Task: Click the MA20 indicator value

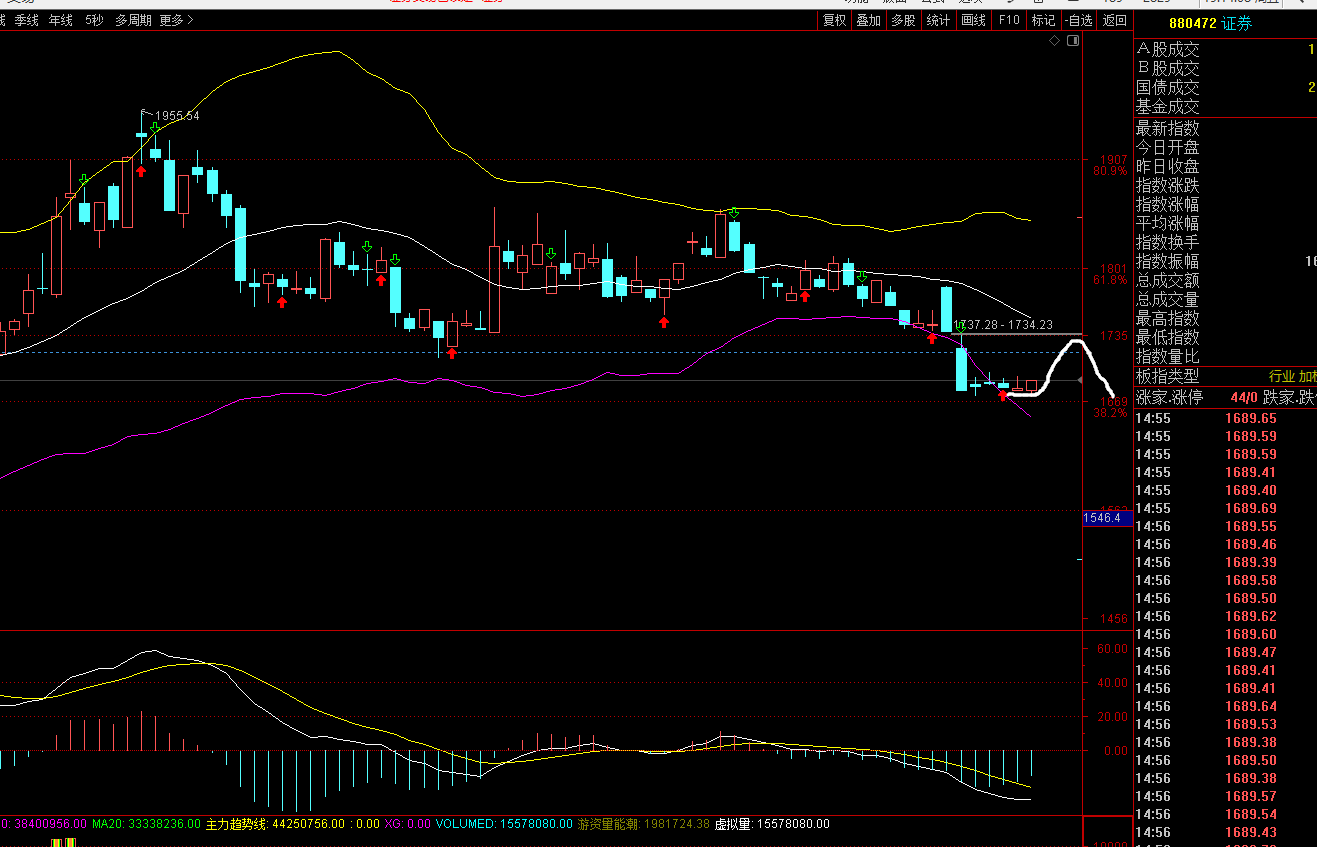Action: 146,824
